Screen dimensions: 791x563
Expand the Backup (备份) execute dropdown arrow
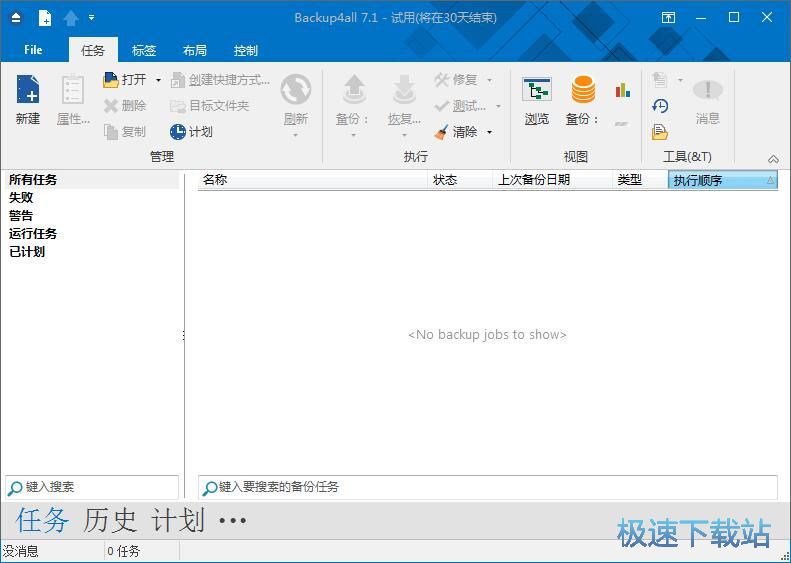354,135
